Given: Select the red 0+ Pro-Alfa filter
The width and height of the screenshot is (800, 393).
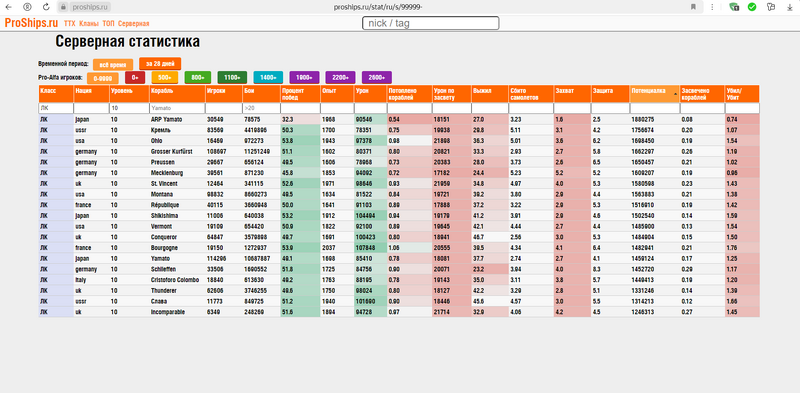Looking at the screenshot, I should pos(135,78).
